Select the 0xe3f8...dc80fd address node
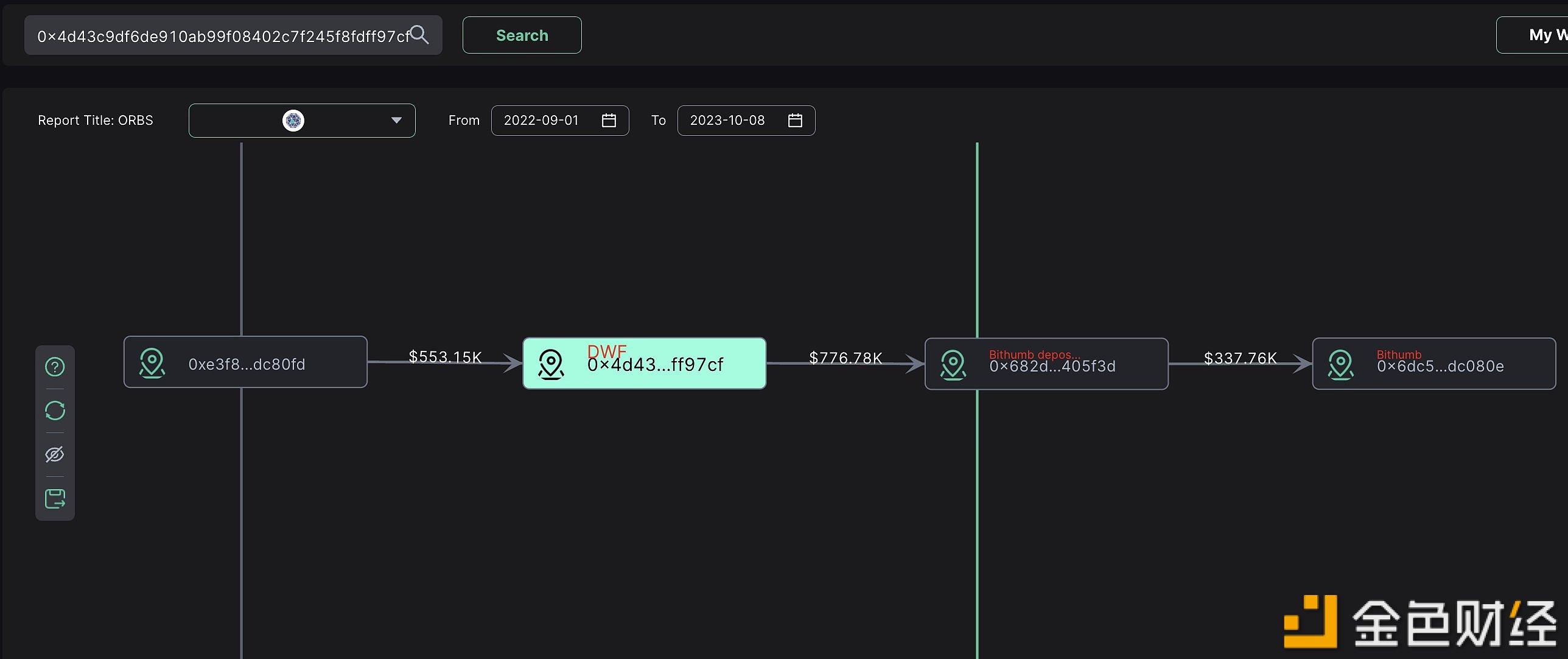Screen dimensions: 1568x659 [x=245, y=362]
